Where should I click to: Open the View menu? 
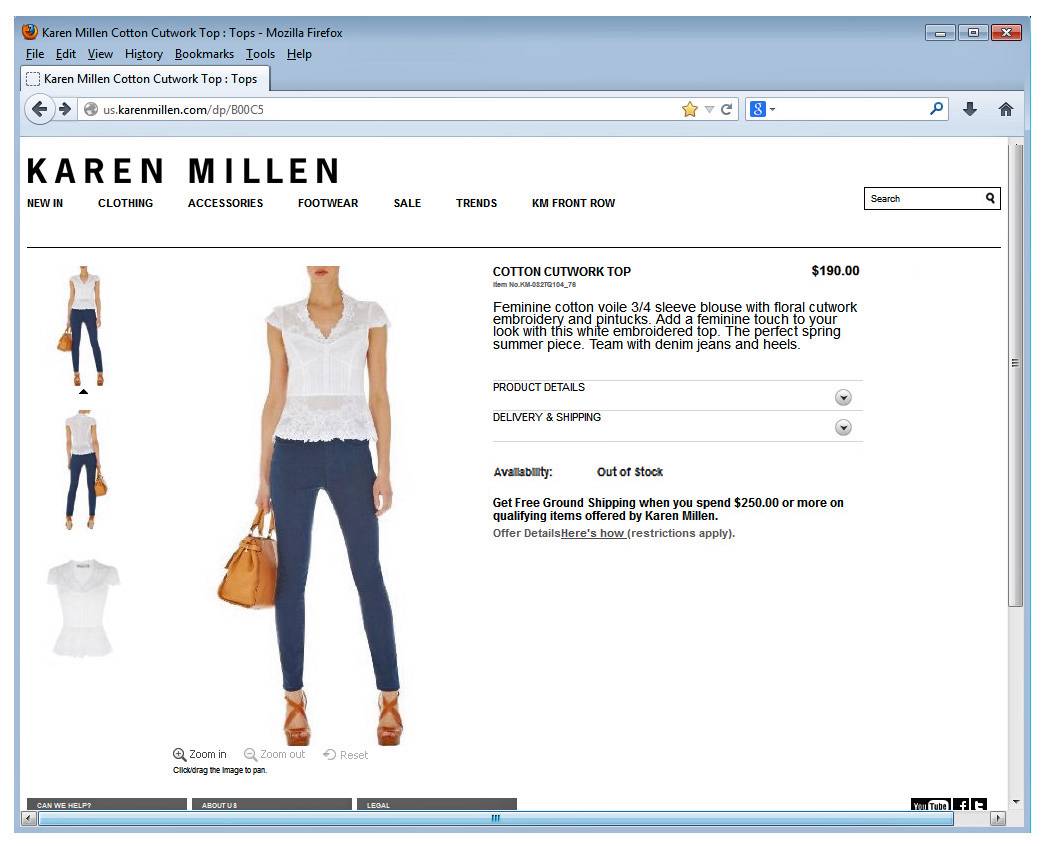(x=100, y=54)
